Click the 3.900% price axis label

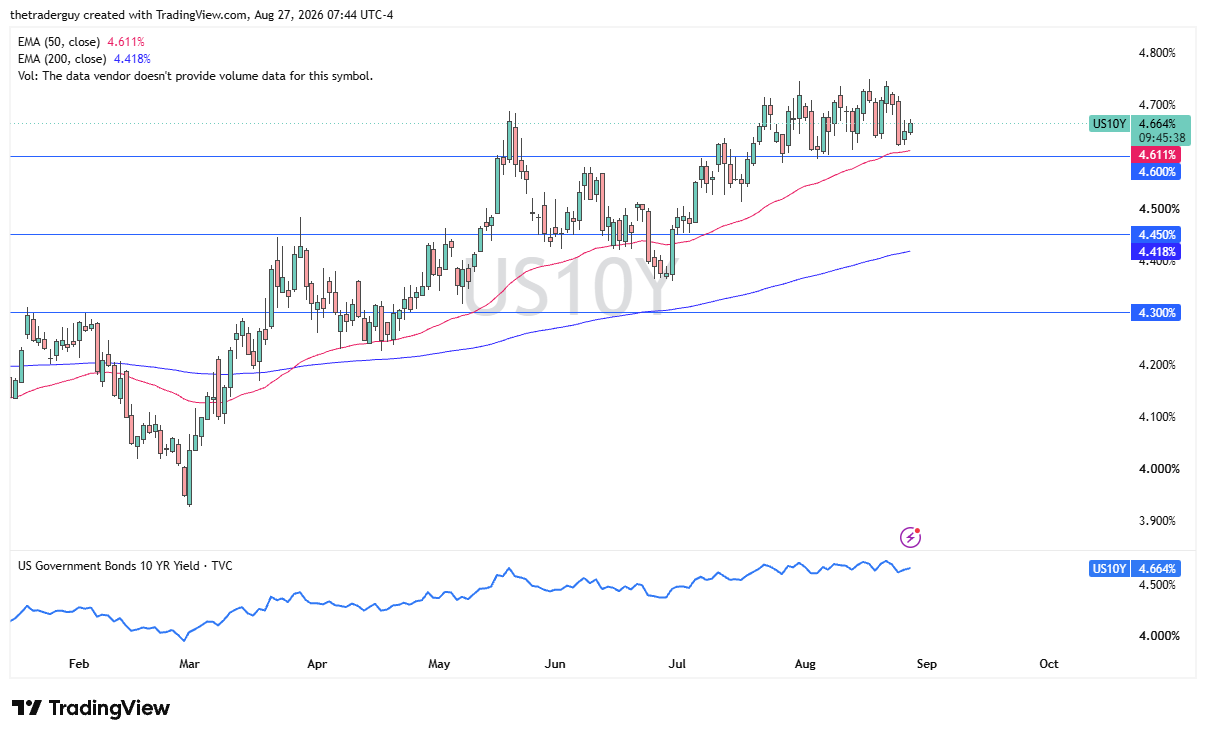[1157, 521]
